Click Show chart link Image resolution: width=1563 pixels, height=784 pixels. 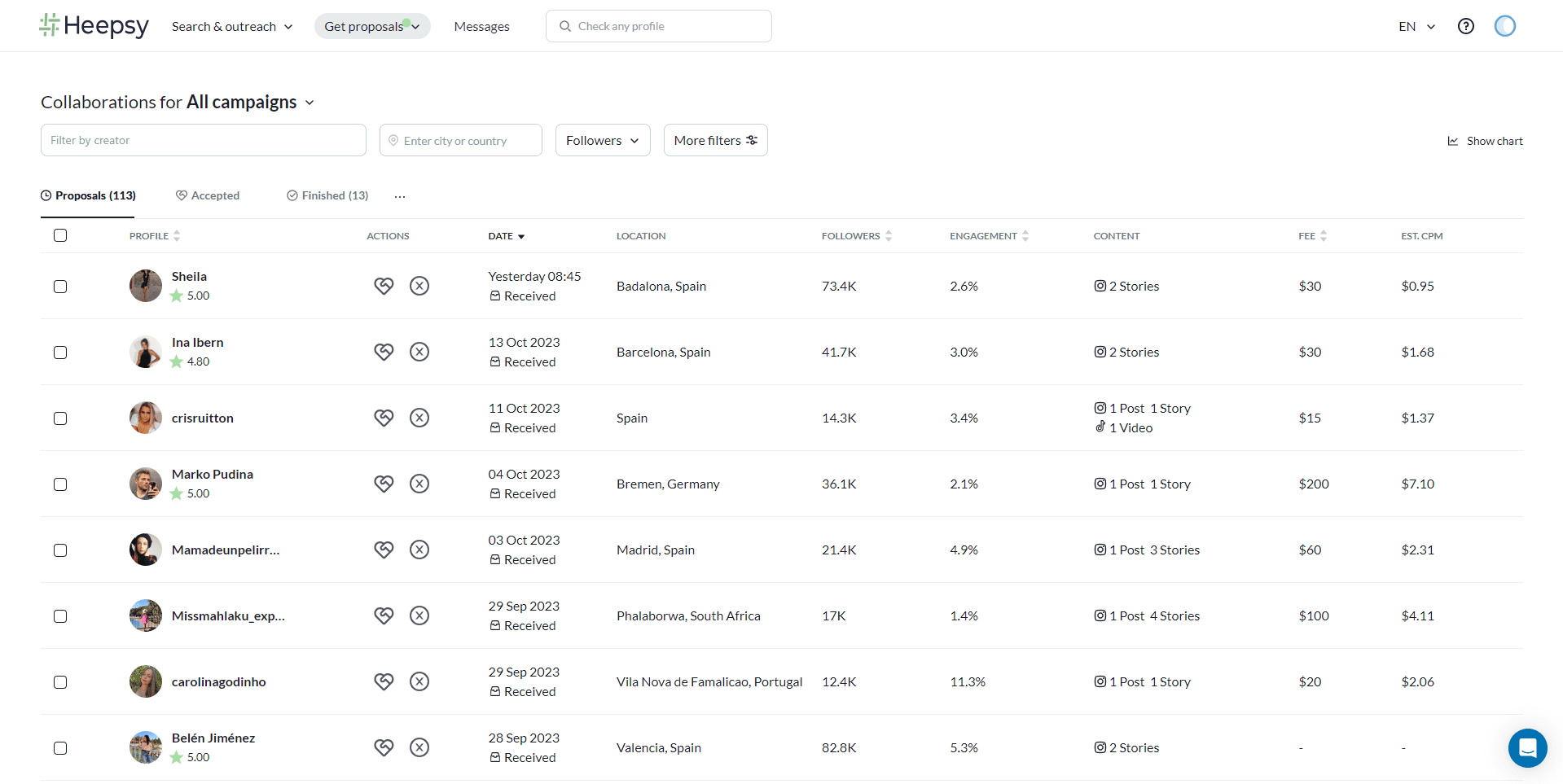[x=1485, y=141]
